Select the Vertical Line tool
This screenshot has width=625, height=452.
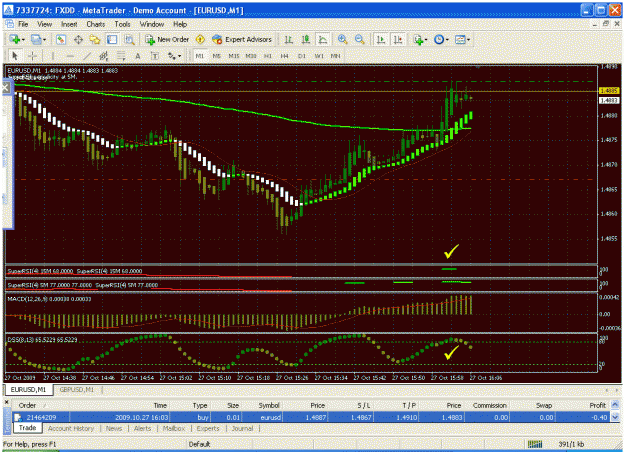coord(52,56)
